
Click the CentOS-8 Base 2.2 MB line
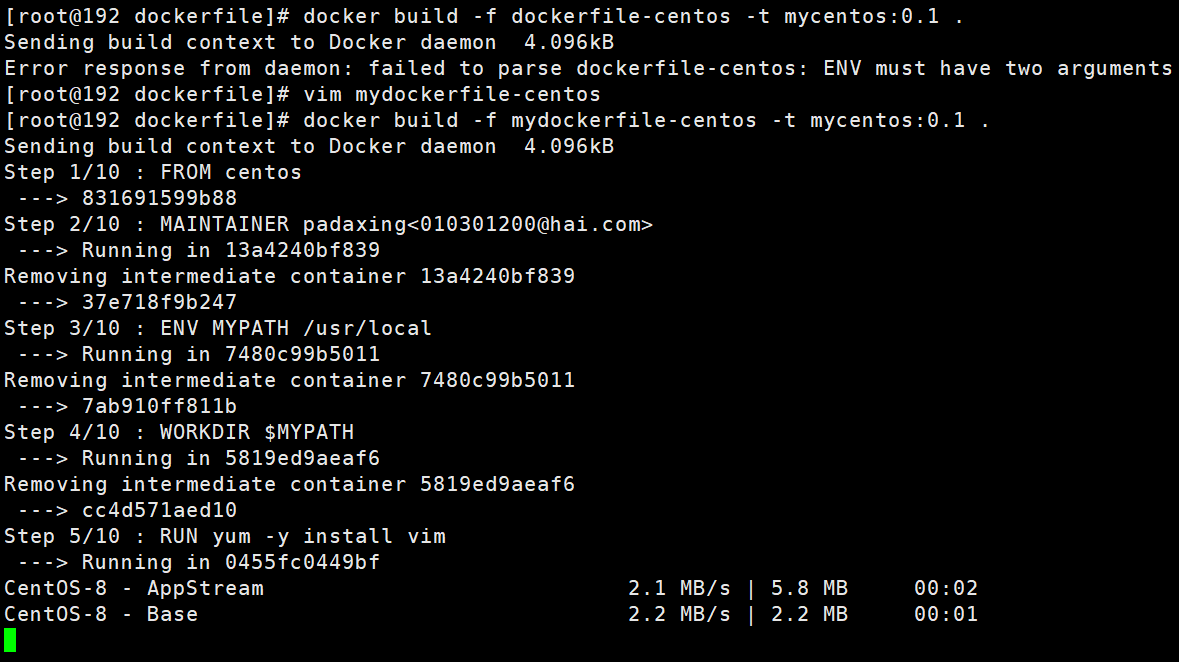(491, 615)
